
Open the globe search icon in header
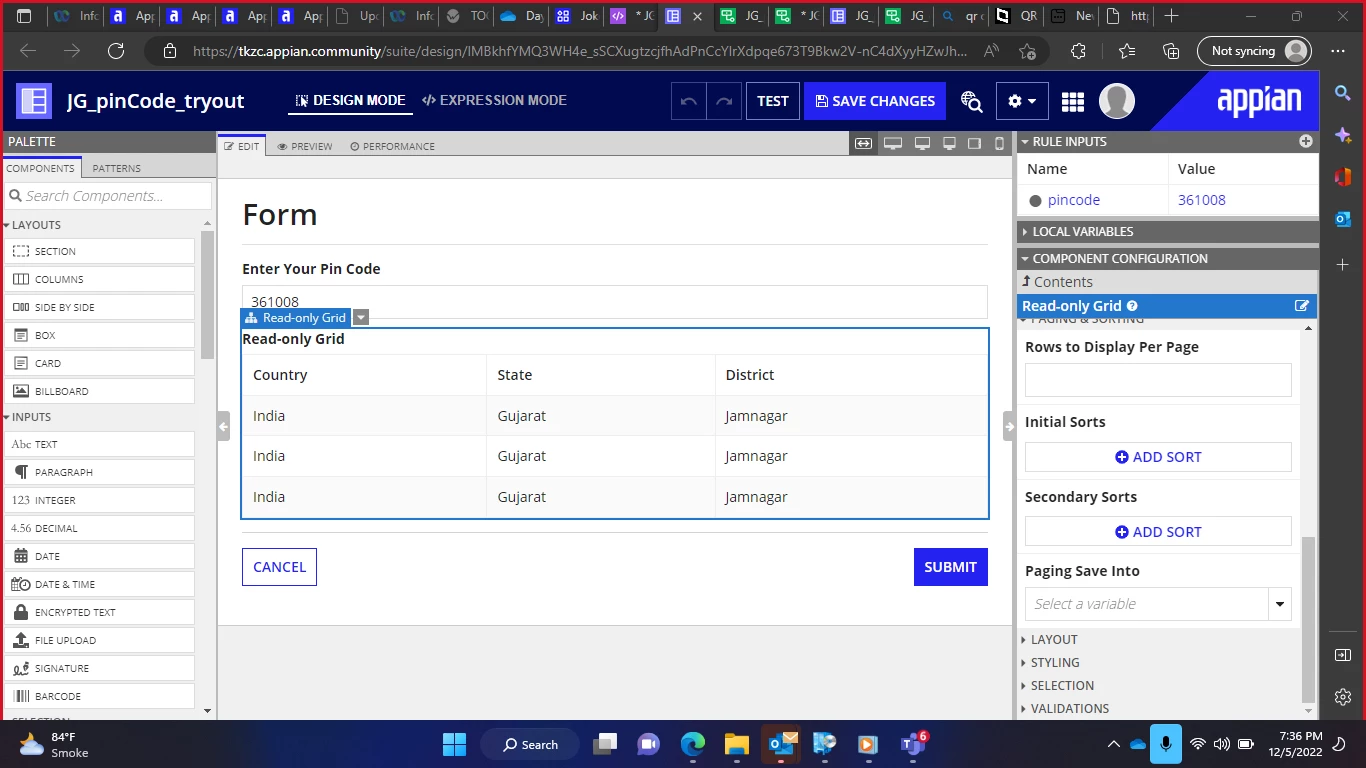[x=971, y=101]
